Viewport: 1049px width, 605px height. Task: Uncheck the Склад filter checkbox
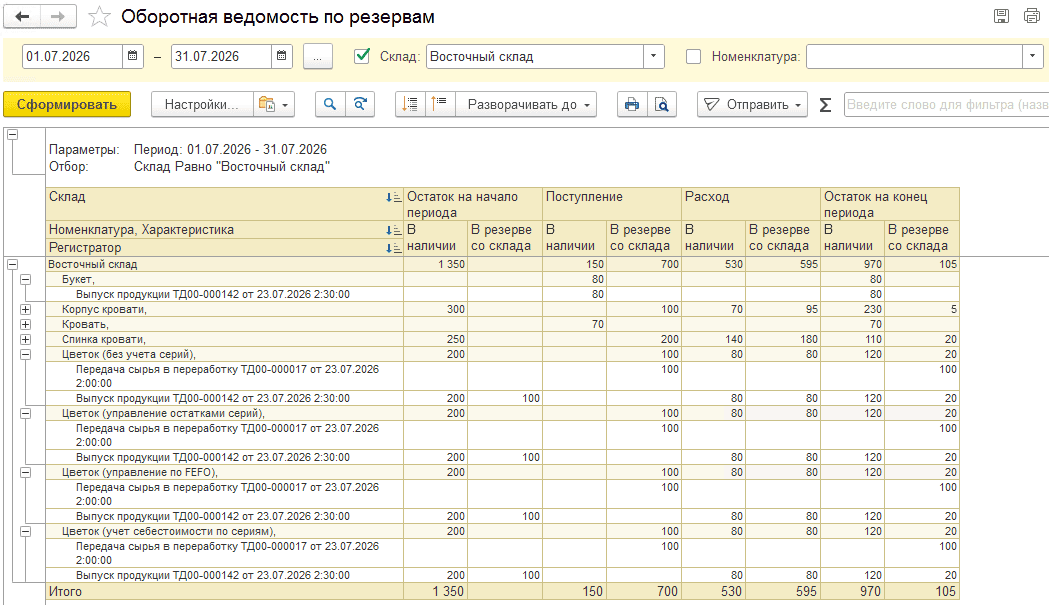tap(362, 56)
